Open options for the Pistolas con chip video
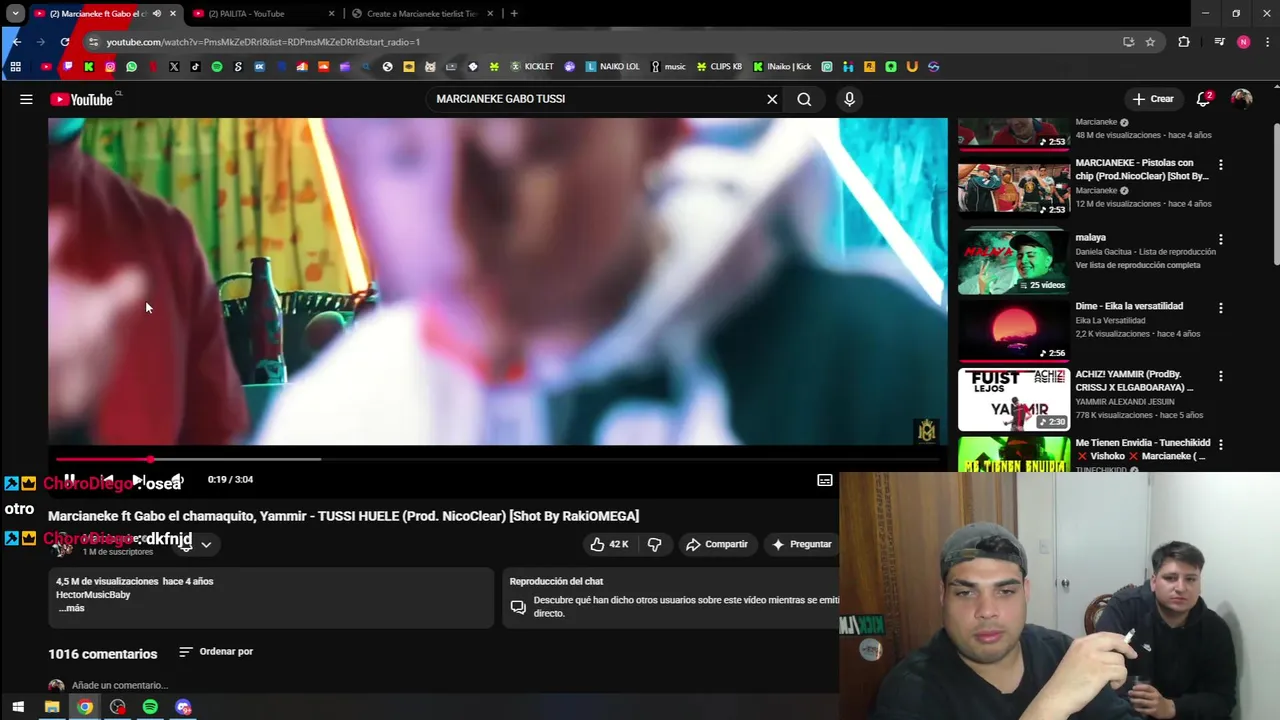This screenshot has height=720, width=1280. [x=1220, y=164]
